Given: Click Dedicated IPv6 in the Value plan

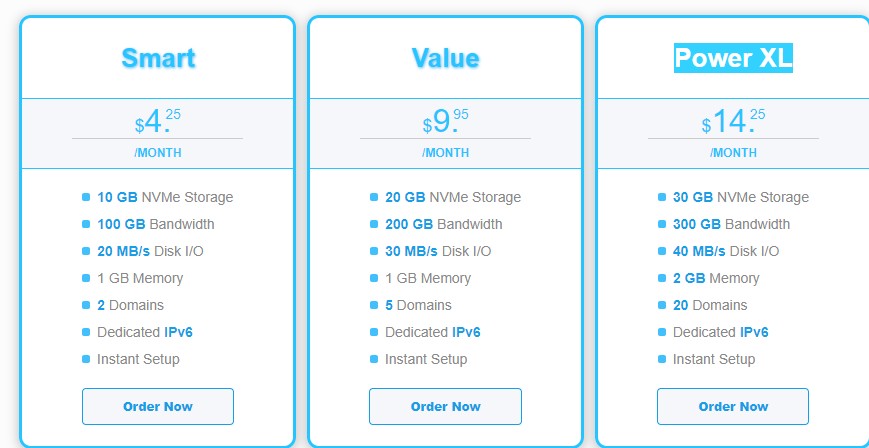Looking at the screenshot, I should [432, 332].
